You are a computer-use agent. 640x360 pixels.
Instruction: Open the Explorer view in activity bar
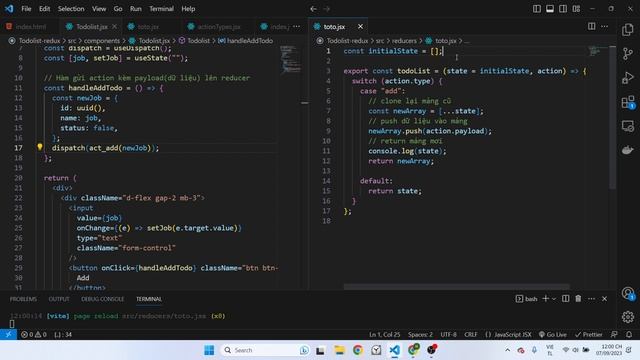pyautogui.click(x=628, y=29)
